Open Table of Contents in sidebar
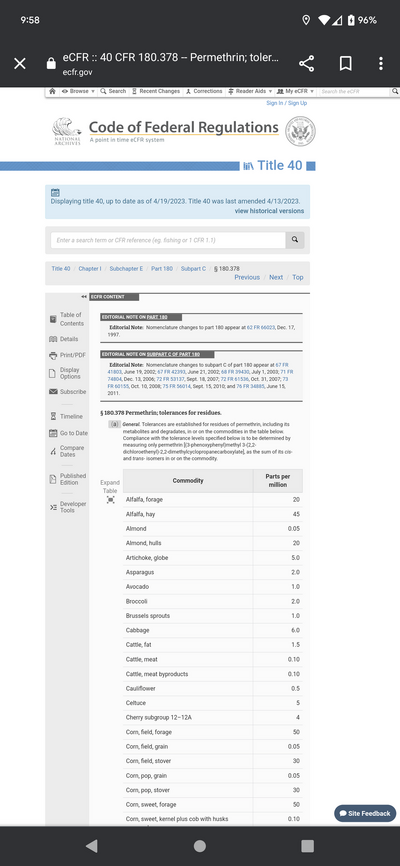This screenshot has height=866, width=400. pyautogui.click(x=67, y=319)
